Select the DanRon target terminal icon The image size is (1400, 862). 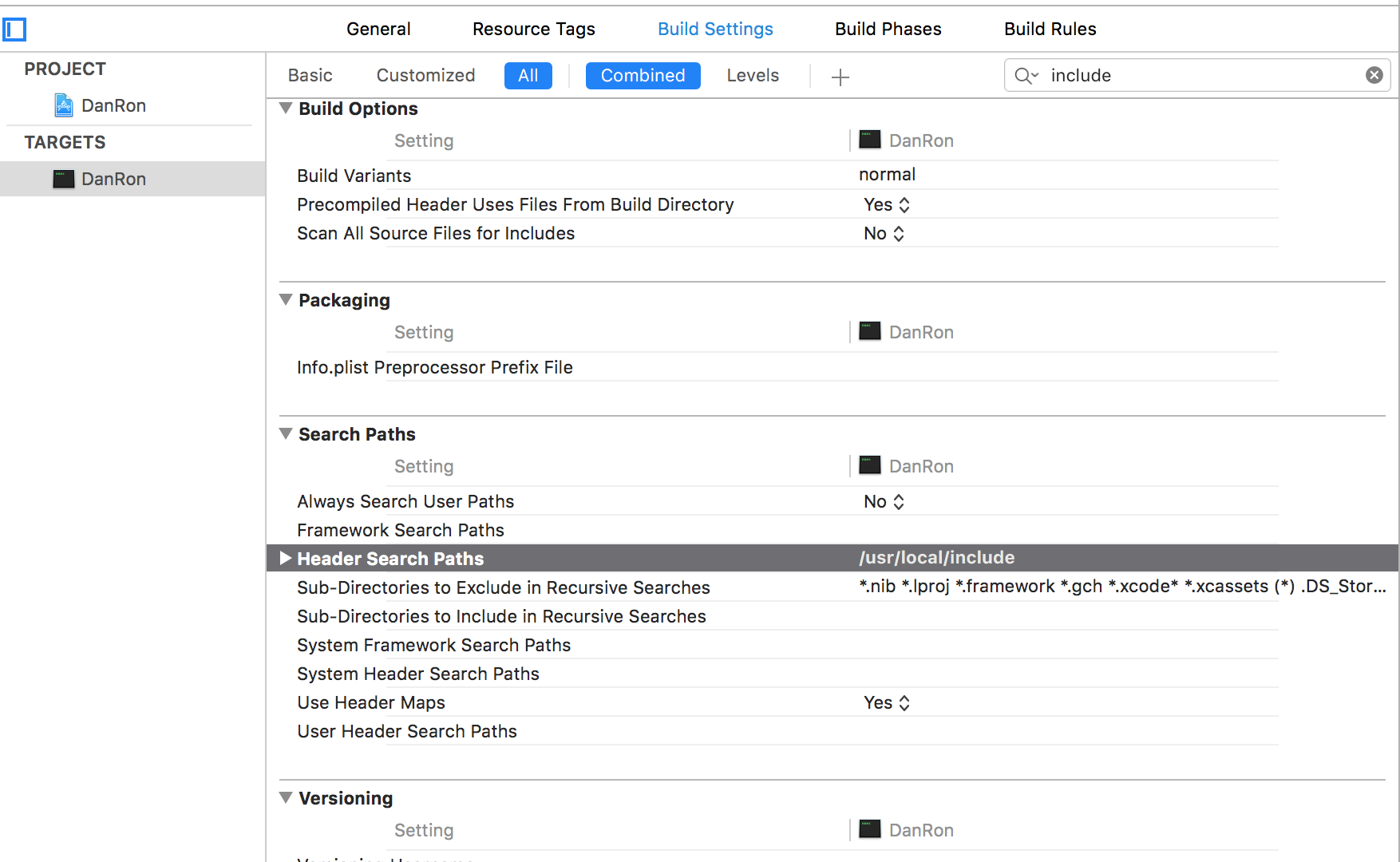coord(64,179)
